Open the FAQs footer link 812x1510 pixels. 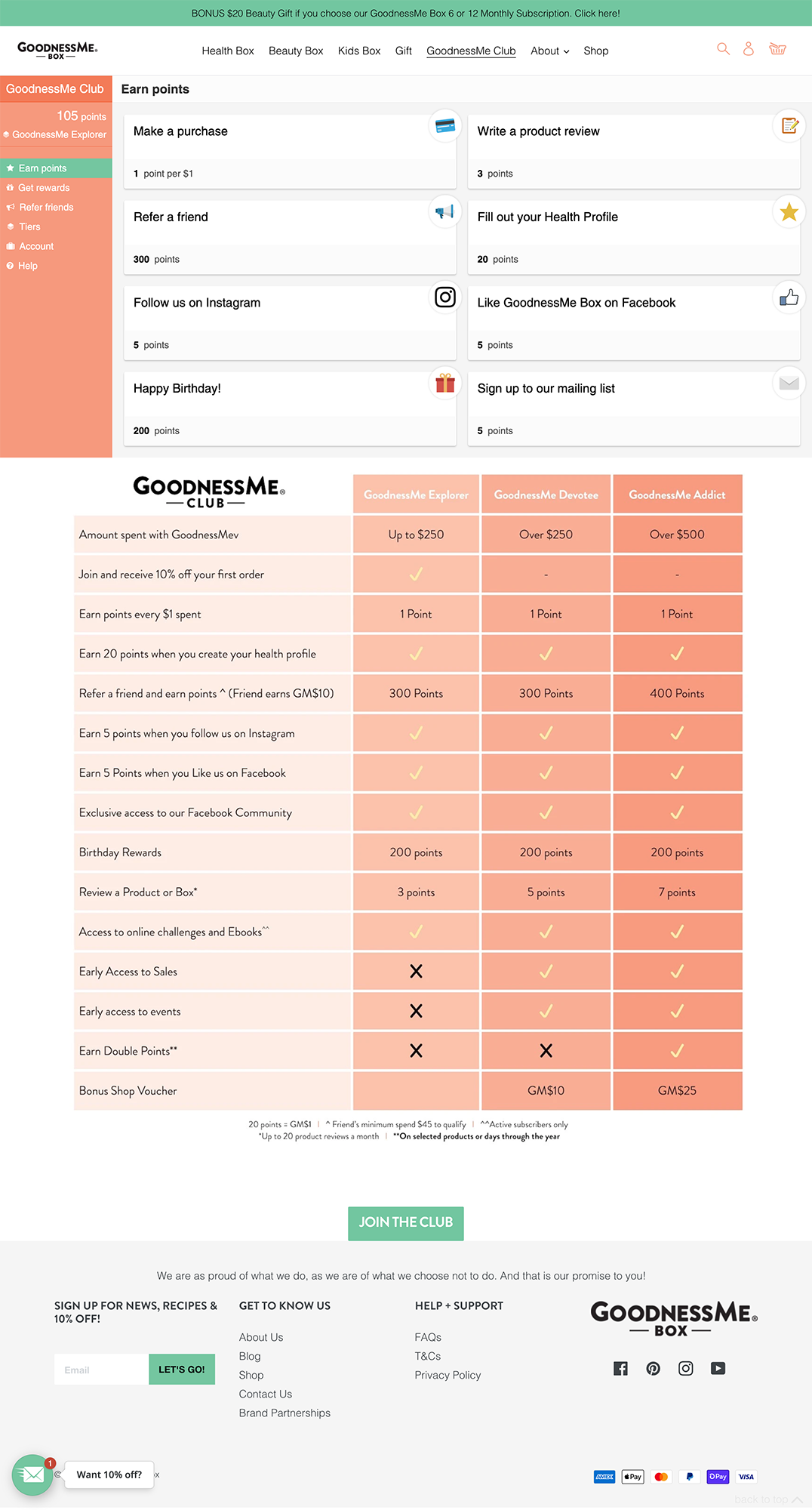coord(428,1337)
